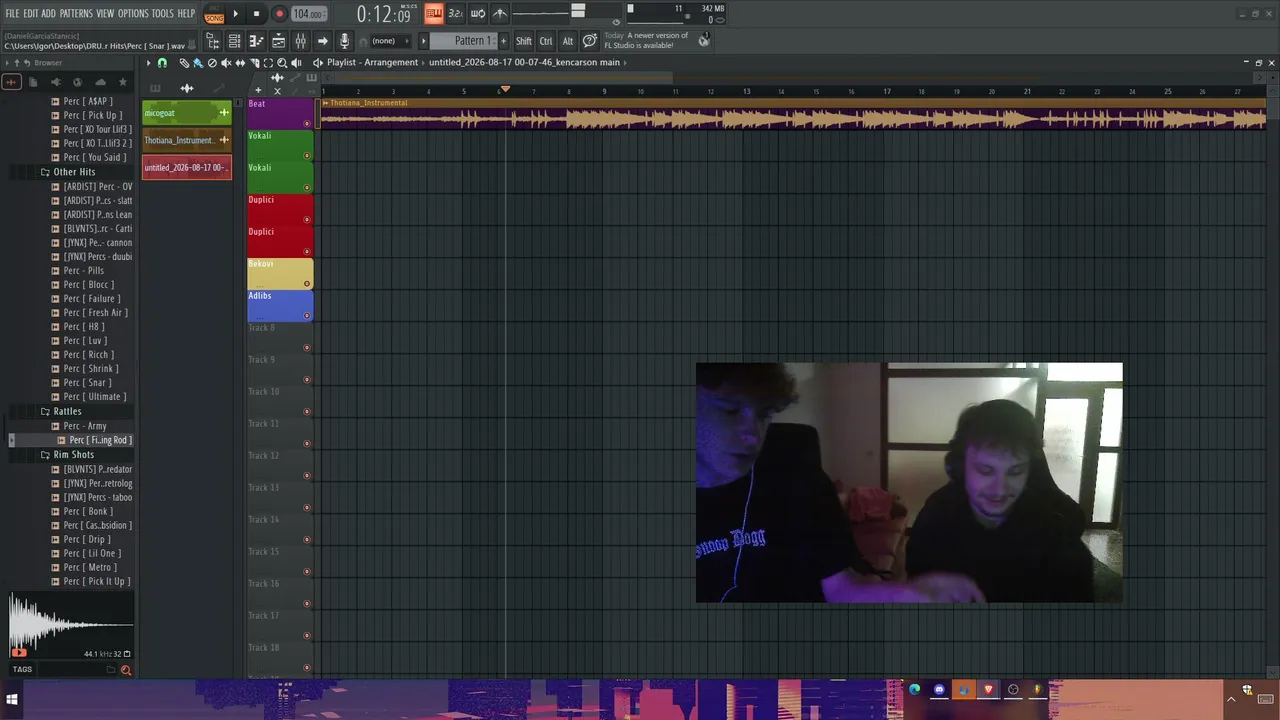Open the (none) snap selector dropdown
The image size is (1280, 720).
[x=390, y=41]
